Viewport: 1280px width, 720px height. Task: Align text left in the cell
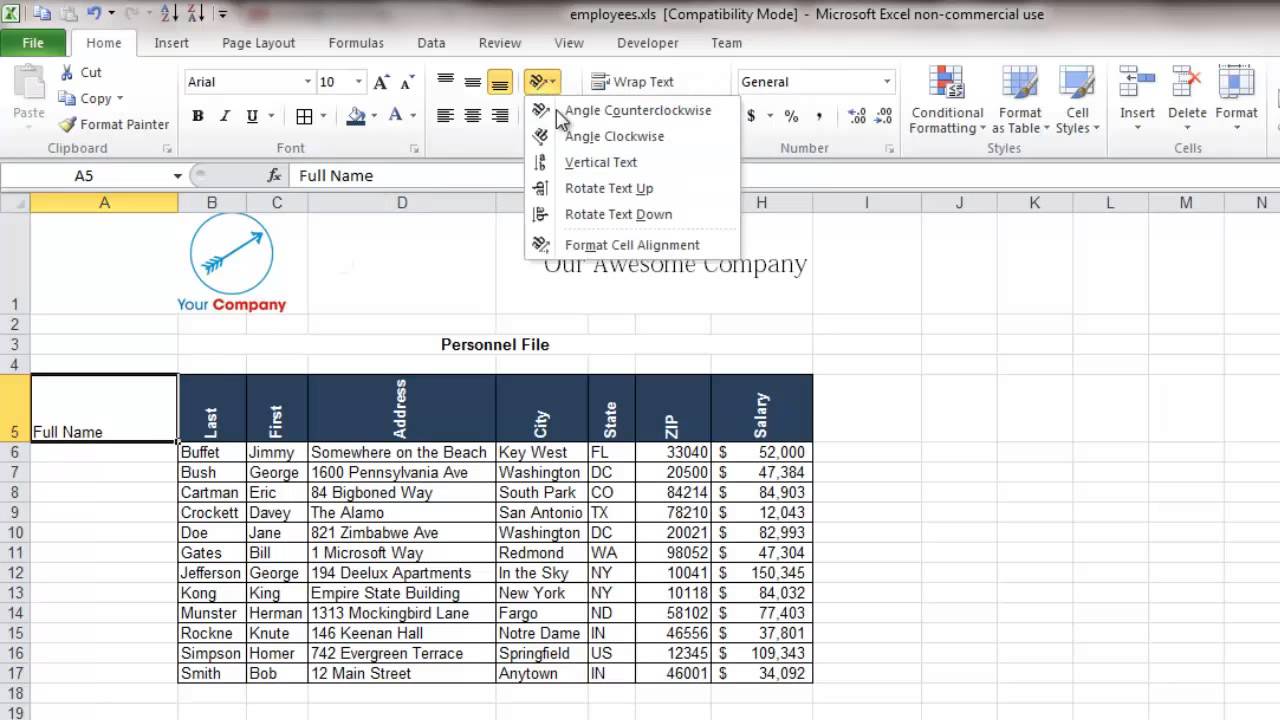coord(446,116)
